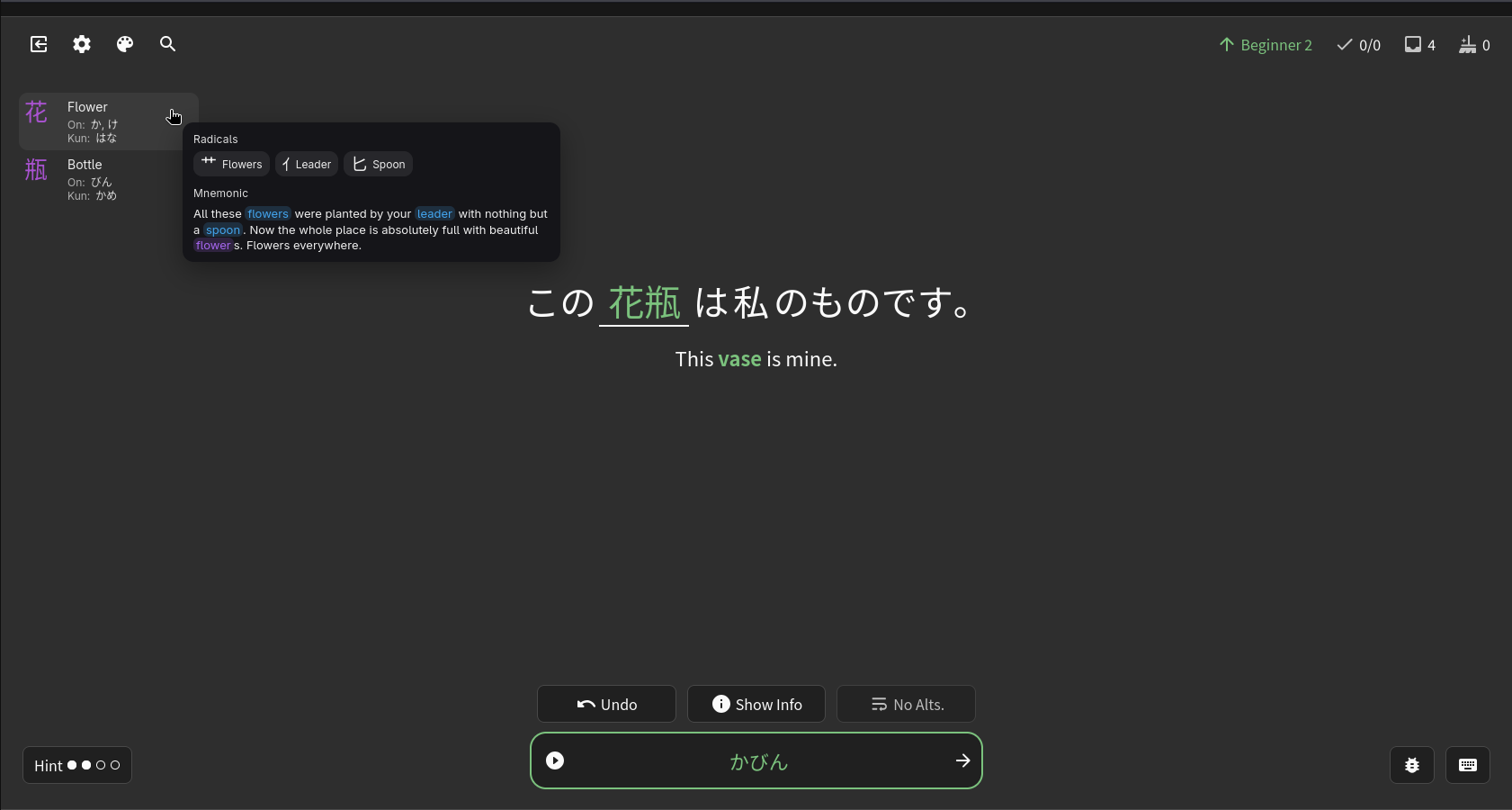Expand the Bottle kanji entry

99,179
